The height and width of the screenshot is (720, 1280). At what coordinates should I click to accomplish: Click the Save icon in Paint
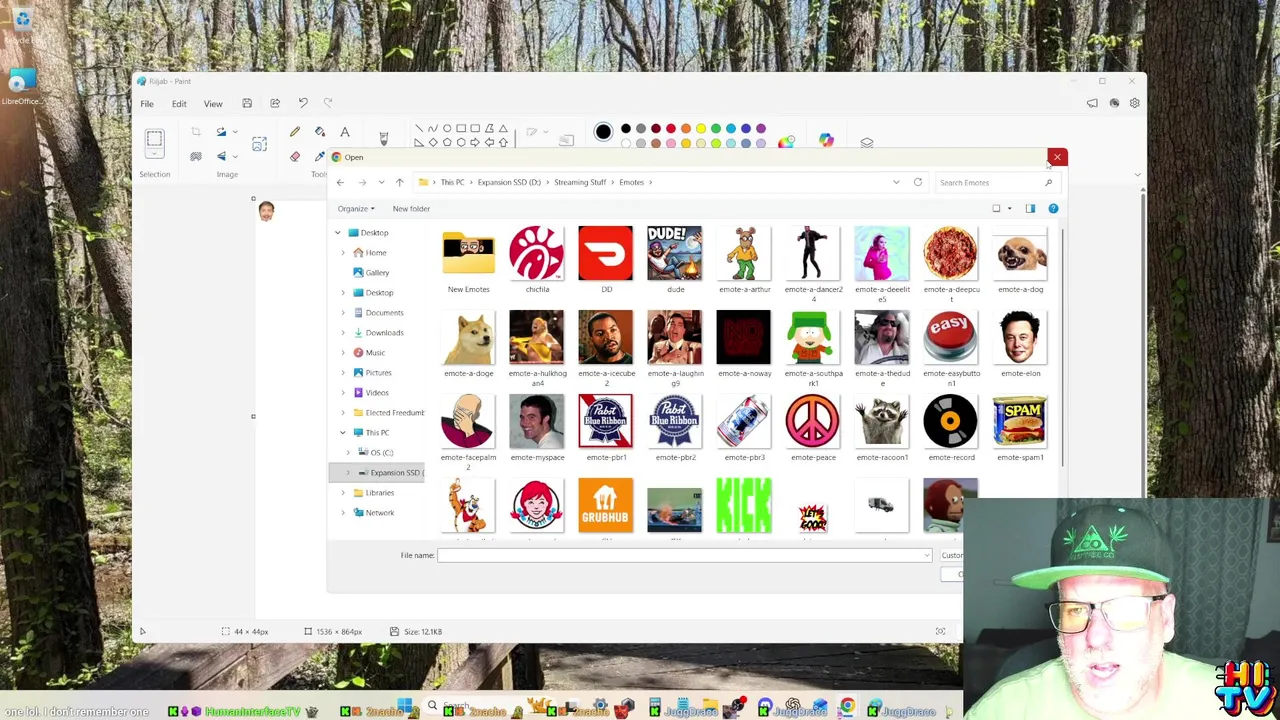pos(247,103)
